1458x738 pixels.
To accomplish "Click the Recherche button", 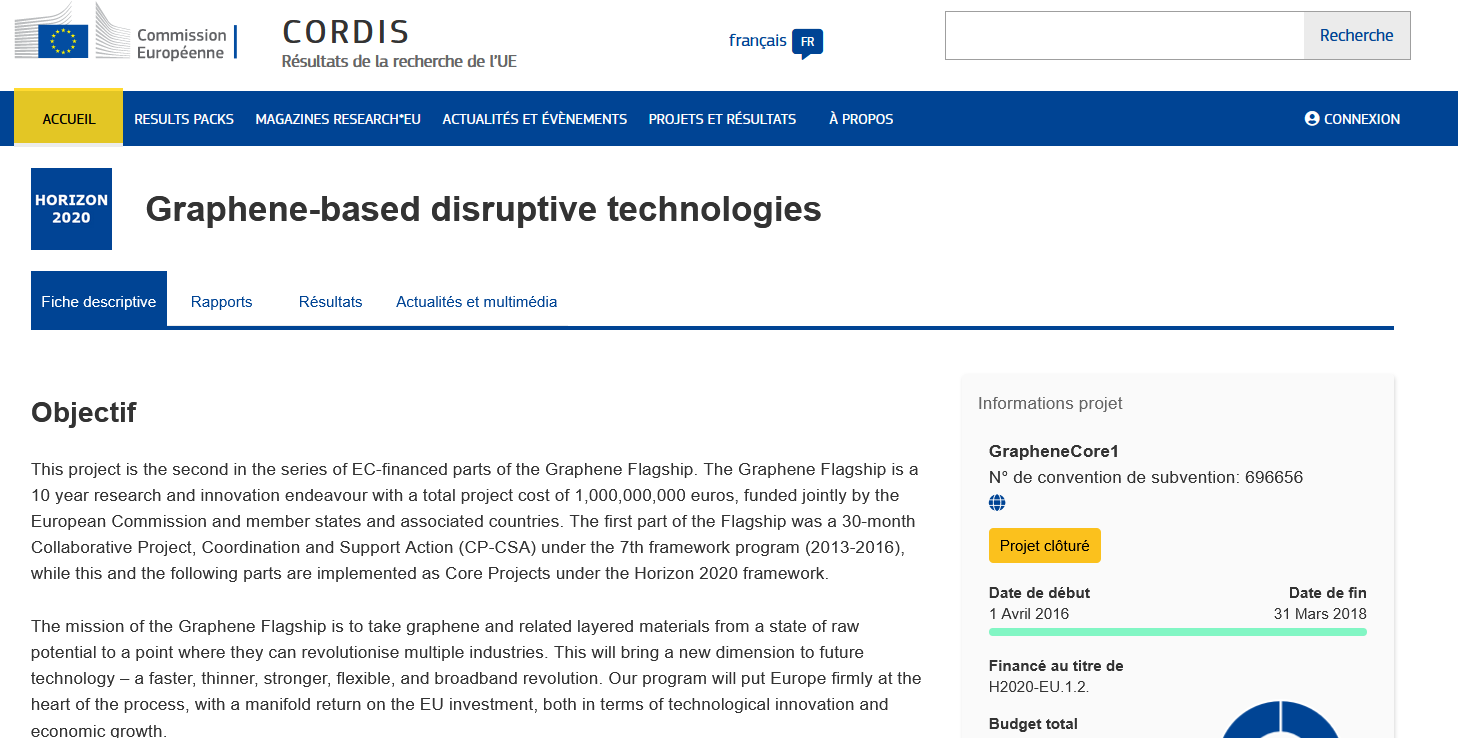I will click(1356, 36).
